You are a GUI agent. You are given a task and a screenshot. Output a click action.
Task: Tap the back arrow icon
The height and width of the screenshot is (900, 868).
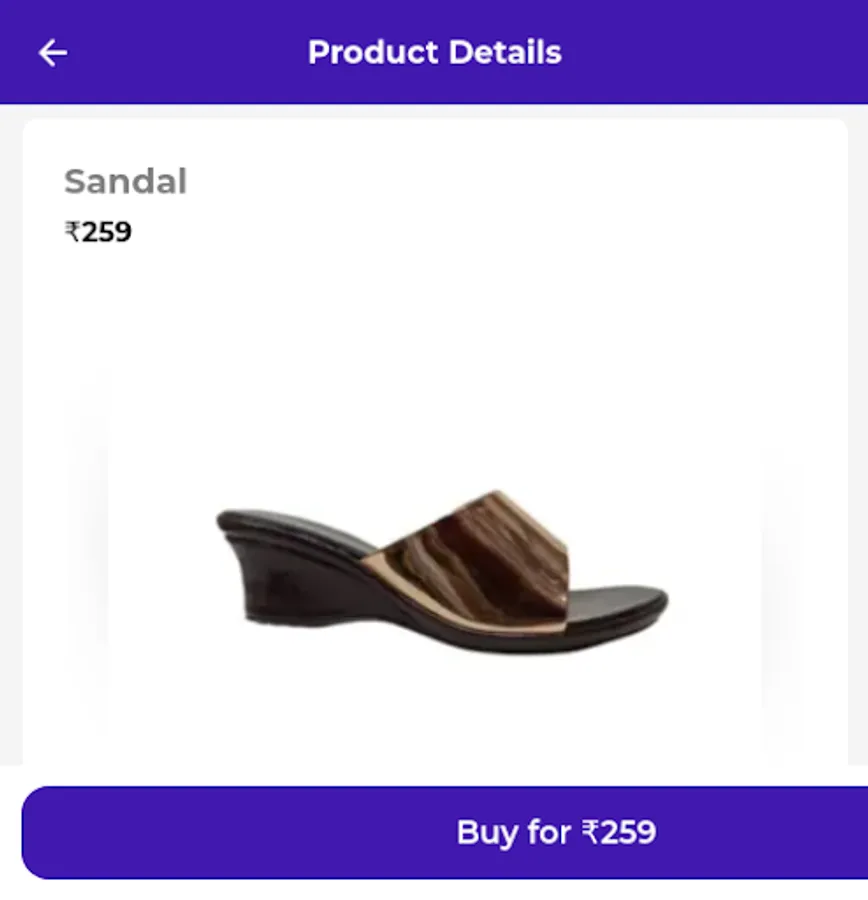click(52, 53)
